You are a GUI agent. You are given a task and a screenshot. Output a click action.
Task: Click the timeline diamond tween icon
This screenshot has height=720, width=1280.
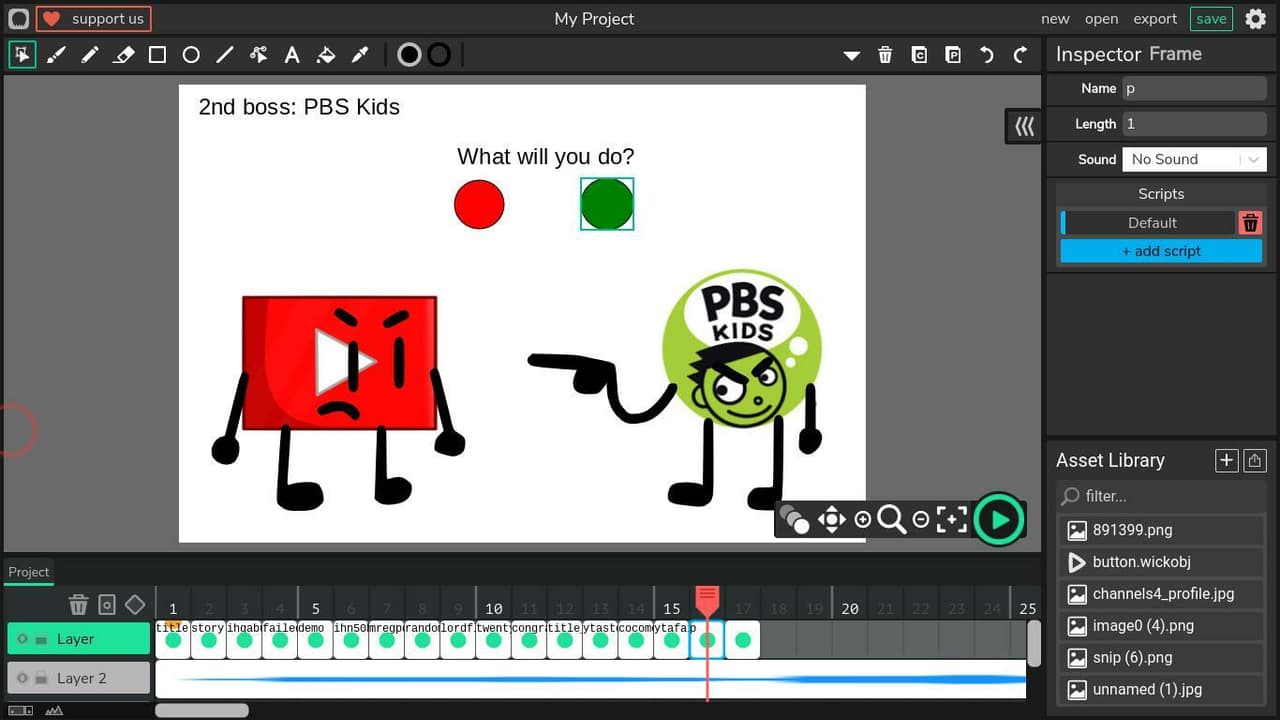(135, 605)
